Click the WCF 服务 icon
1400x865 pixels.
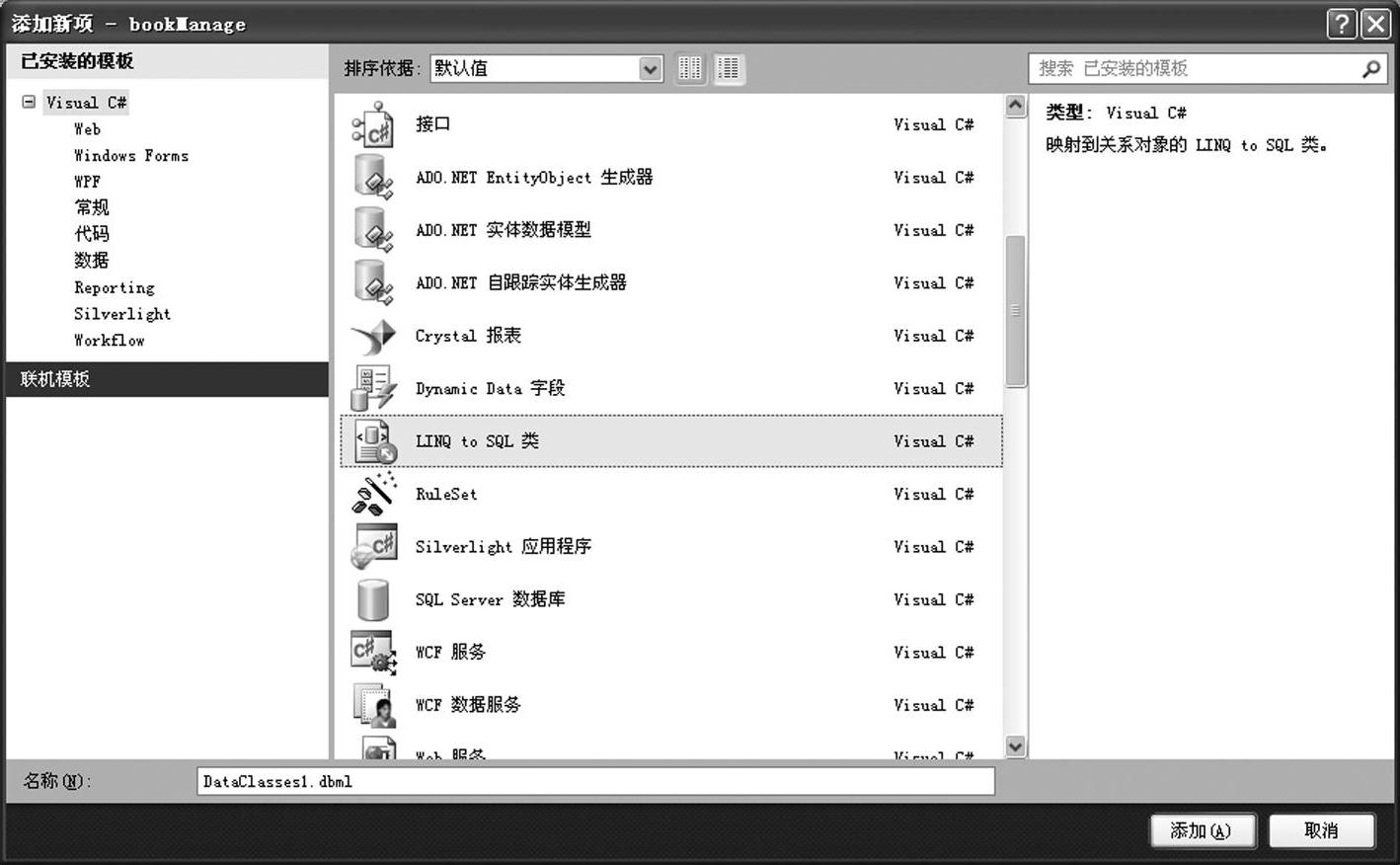coord(373,652)
